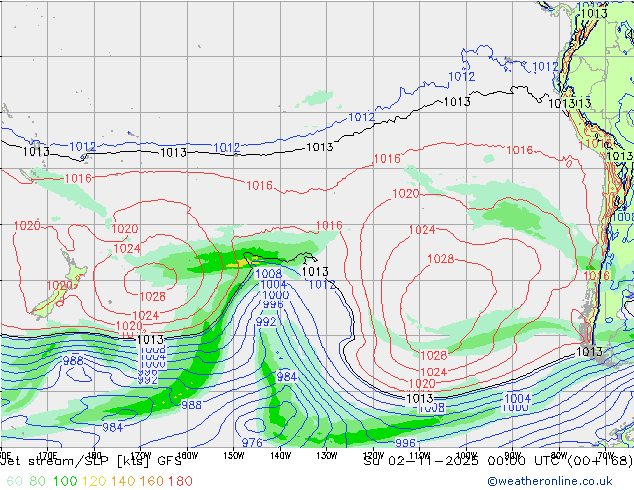
Task: Click the 80W longitude label
Action: coord(559,455)
